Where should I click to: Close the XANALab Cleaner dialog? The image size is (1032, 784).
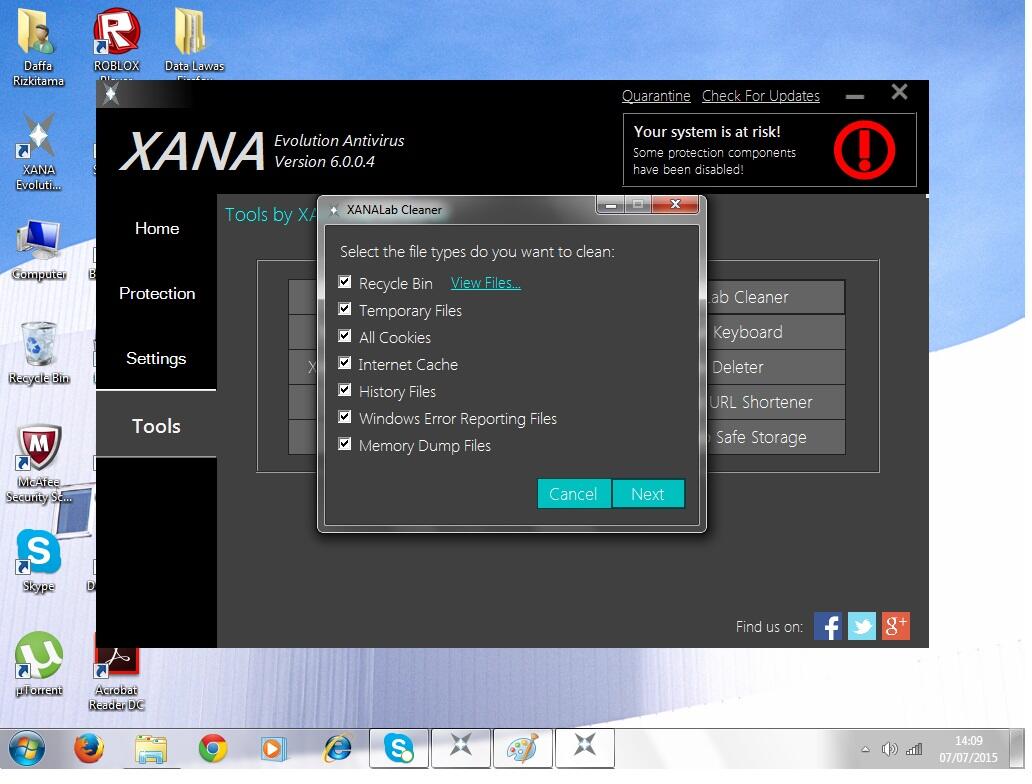675,204
